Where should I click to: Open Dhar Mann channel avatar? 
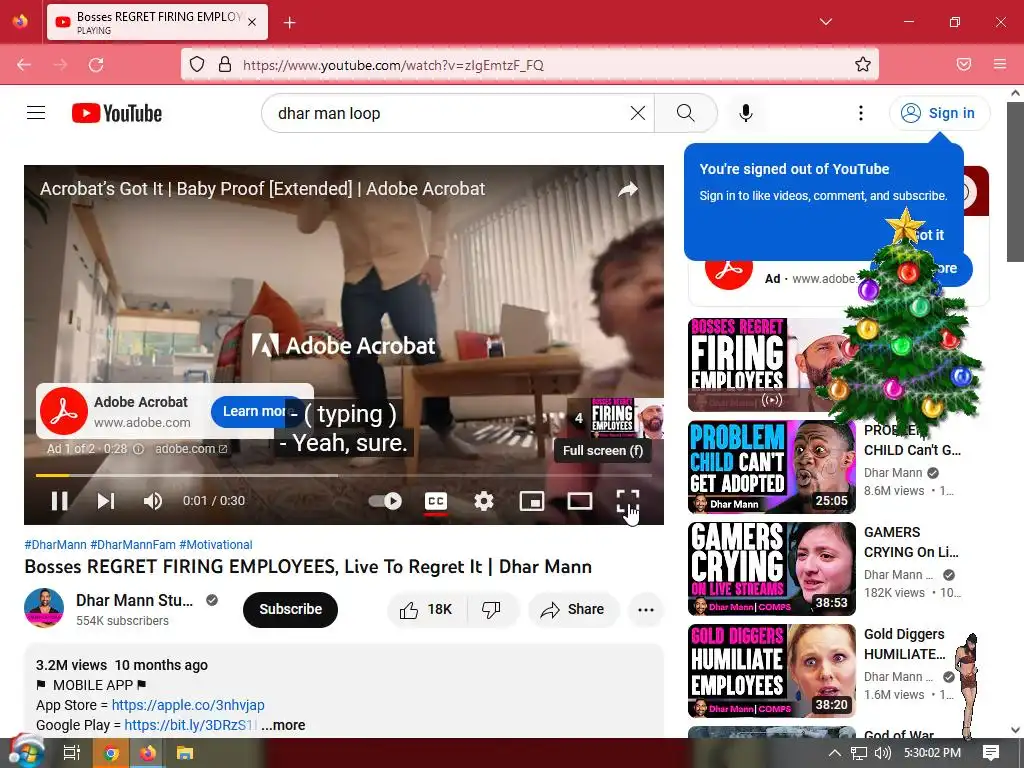(x=44, y=608)
